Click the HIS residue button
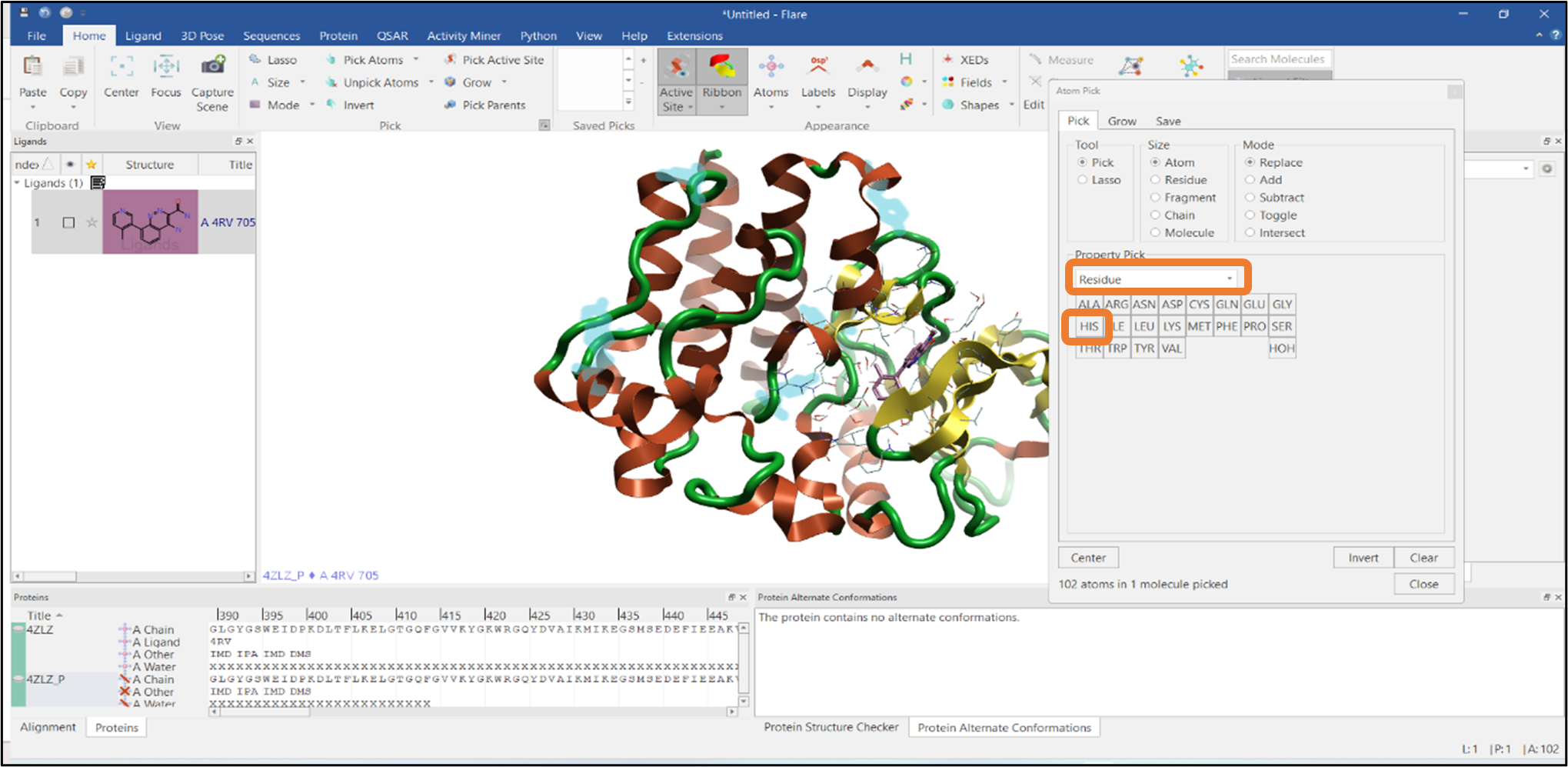 pos(1089,326)
